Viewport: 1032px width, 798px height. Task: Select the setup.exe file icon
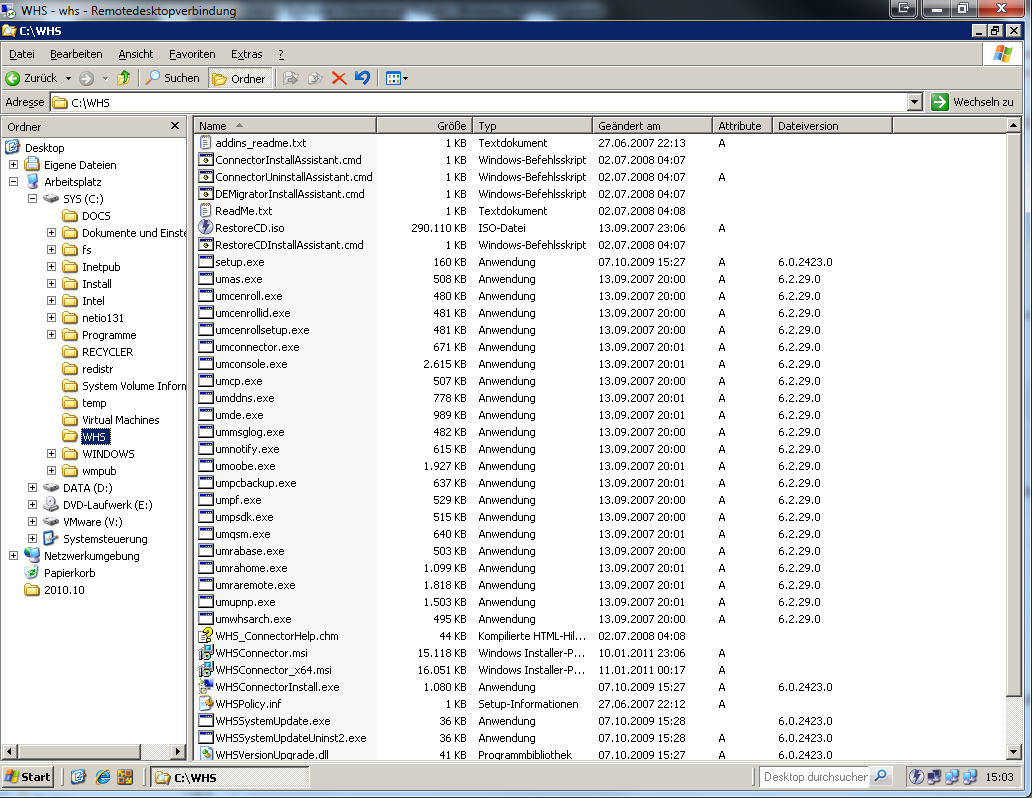click(x=205, y=262)
